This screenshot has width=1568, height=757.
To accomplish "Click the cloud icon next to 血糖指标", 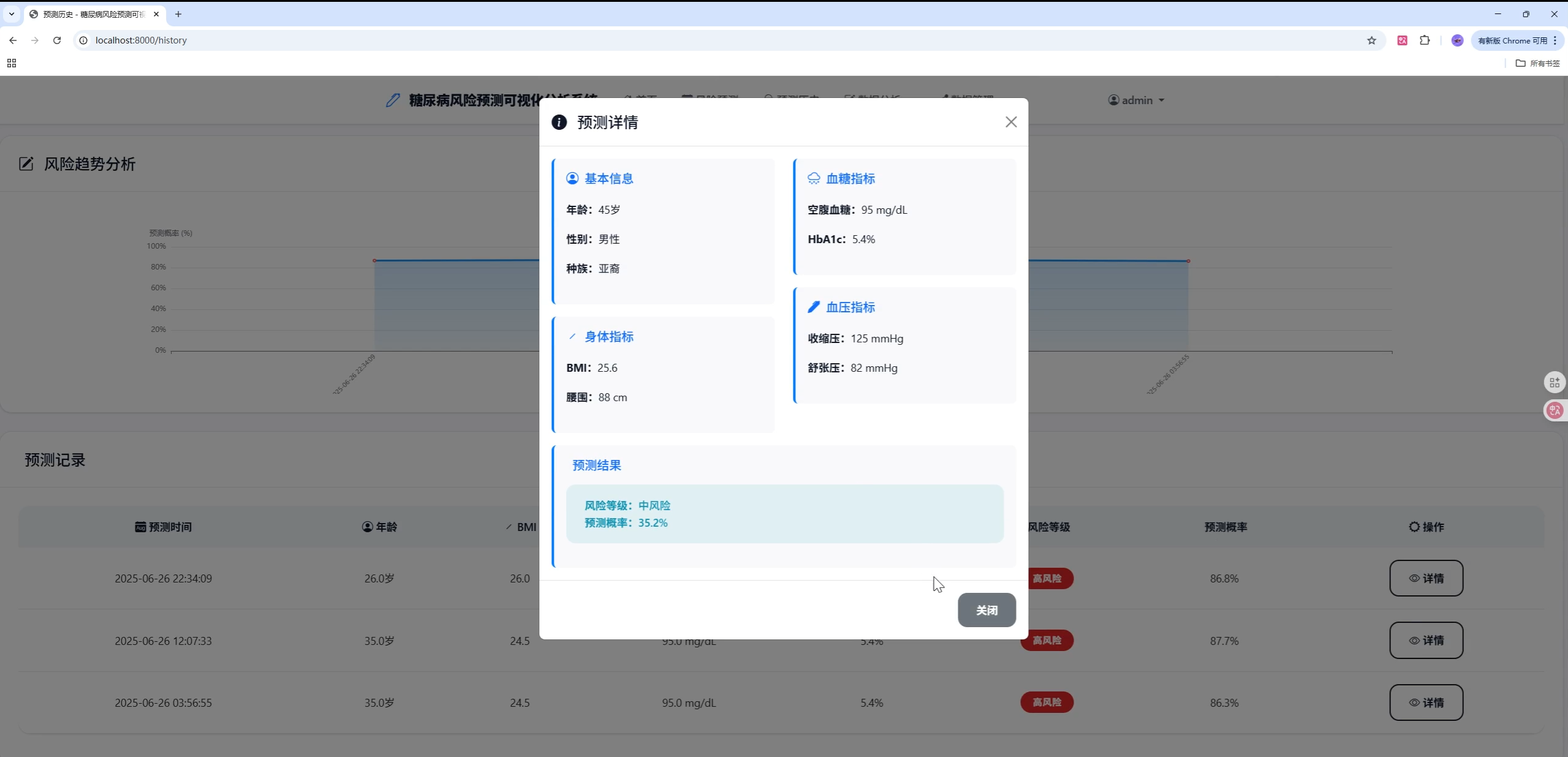I will point(814,178).
